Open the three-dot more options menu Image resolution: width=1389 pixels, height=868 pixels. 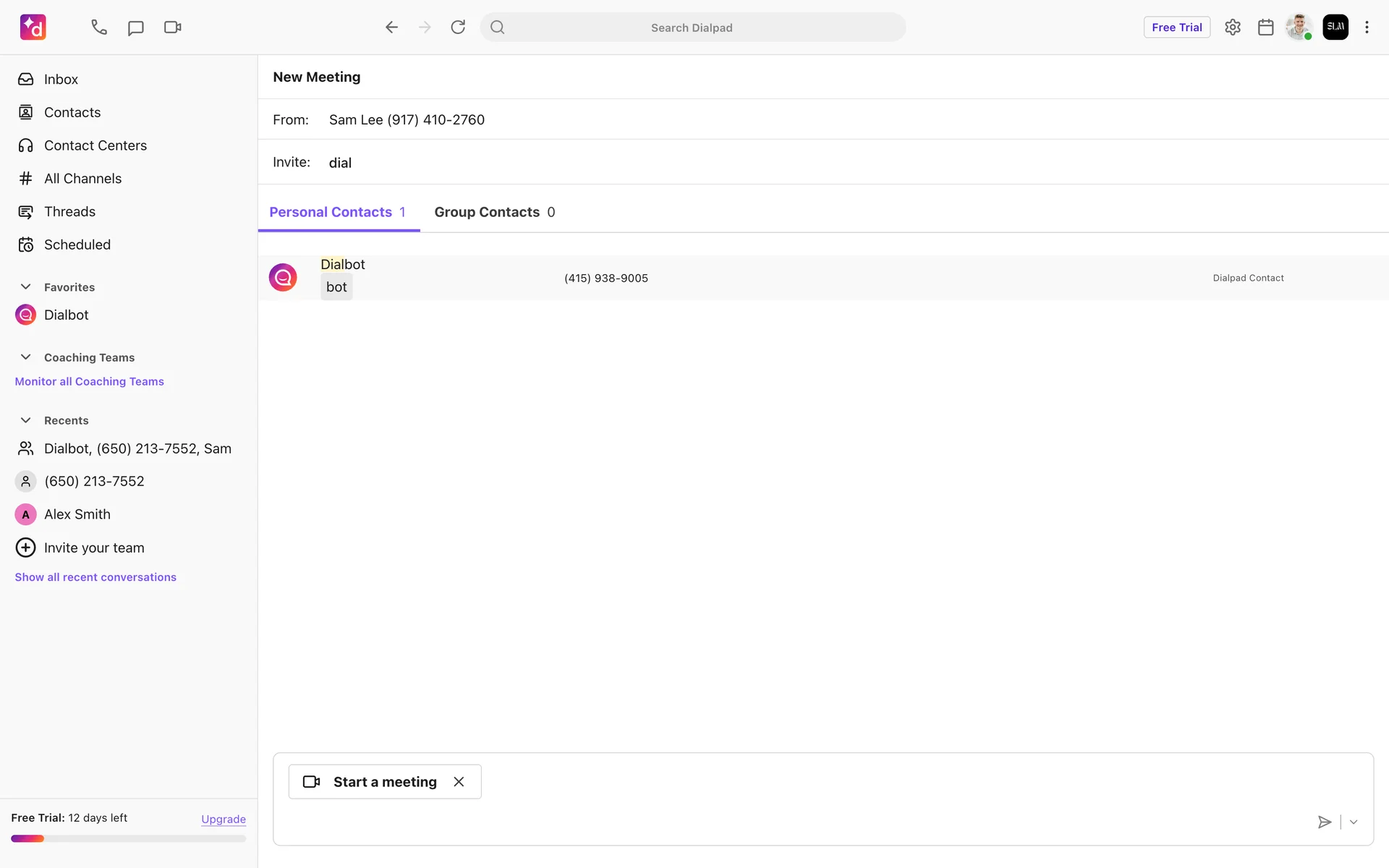pos(1367,27)
